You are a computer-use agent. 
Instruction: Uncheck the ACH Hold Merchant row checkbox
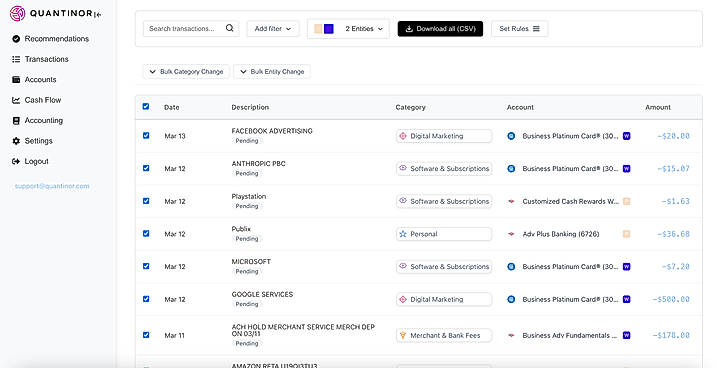146,335
